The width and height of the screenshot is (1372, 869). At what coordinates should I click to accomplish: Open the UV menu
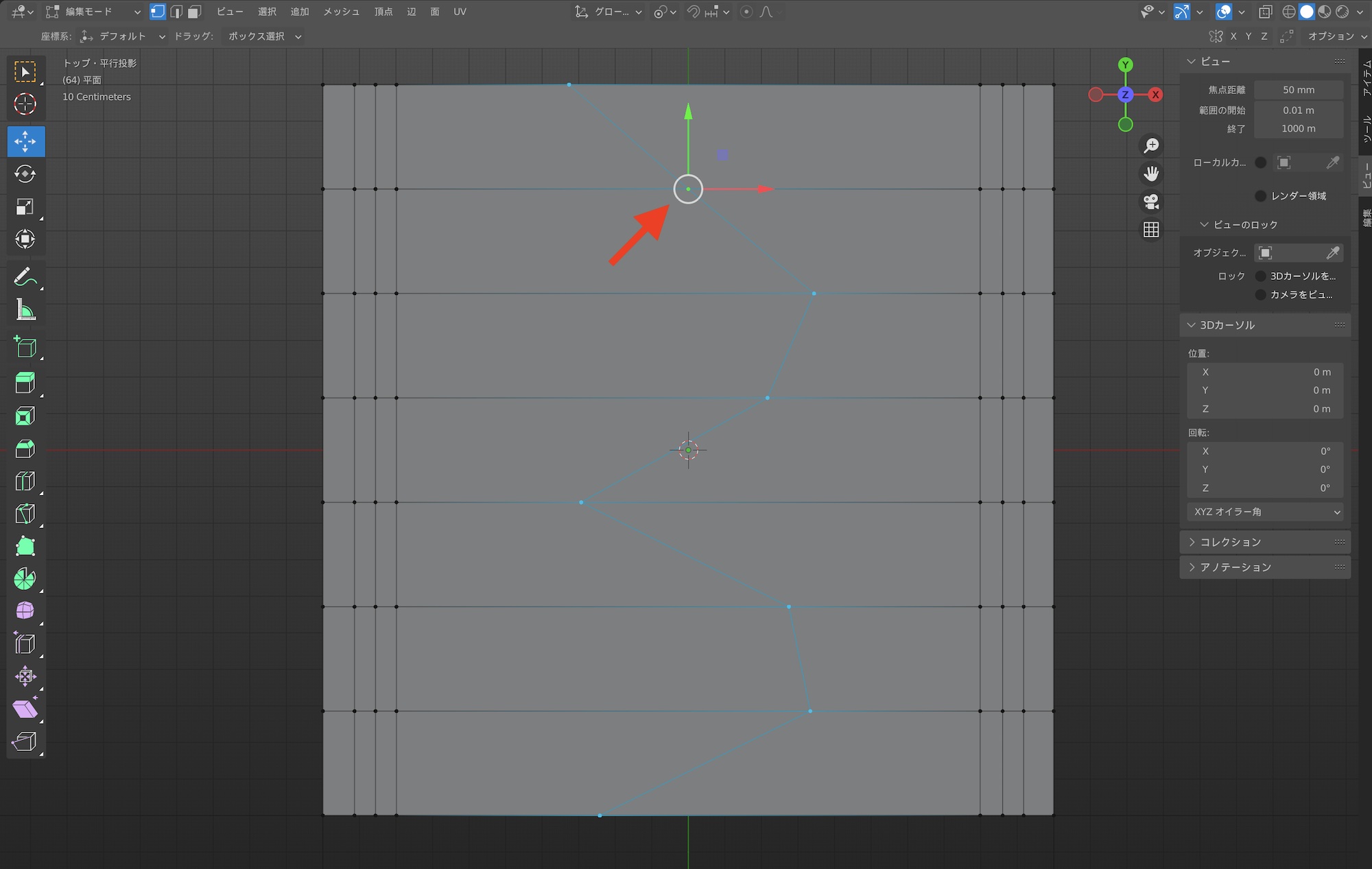(x=460, y=12)
